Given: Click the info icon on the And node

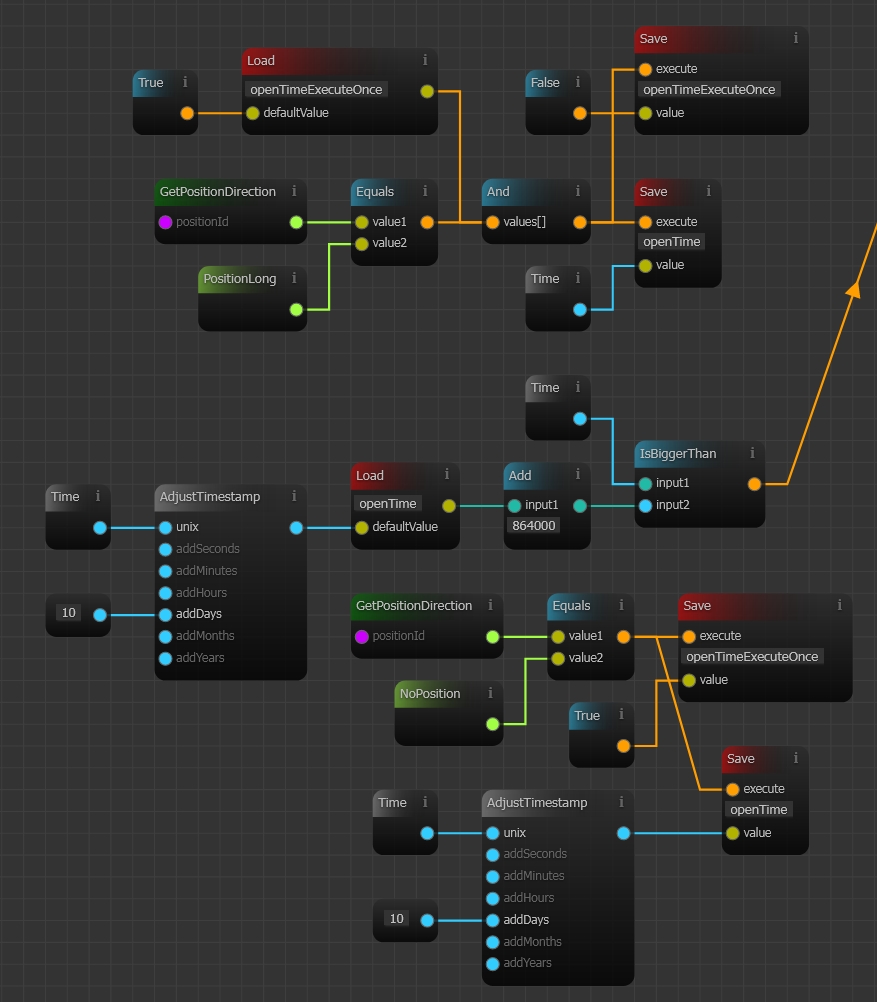Looking at the screenshot, I should pyautogui.click(x=577, y=191).
